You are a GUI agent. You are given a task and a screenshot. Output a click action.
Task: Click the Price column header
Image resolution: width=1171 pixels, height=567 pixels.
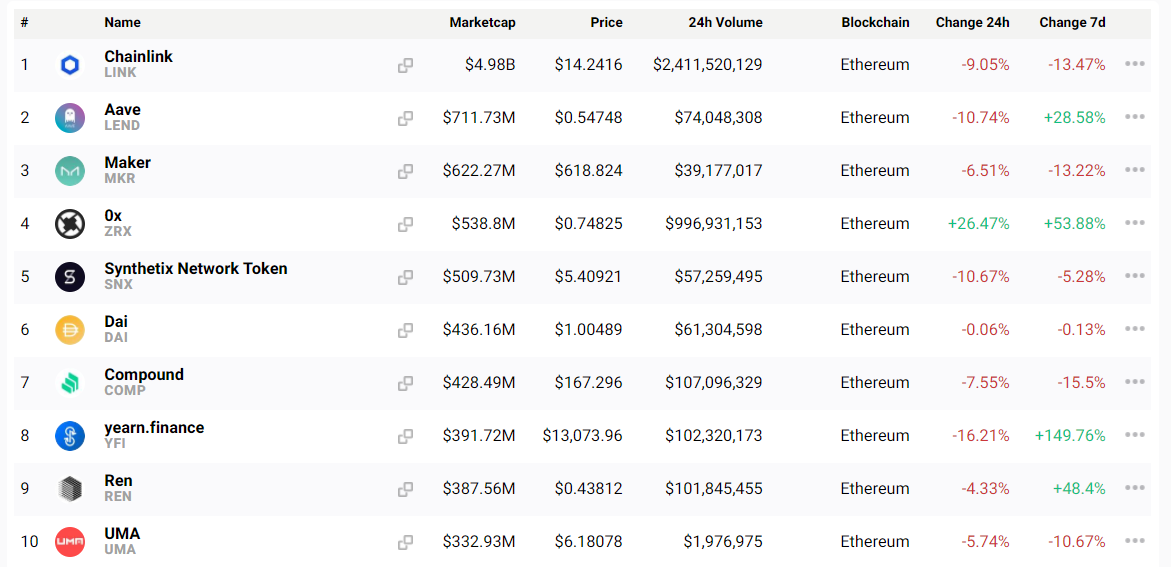click(x=606, y=22)
